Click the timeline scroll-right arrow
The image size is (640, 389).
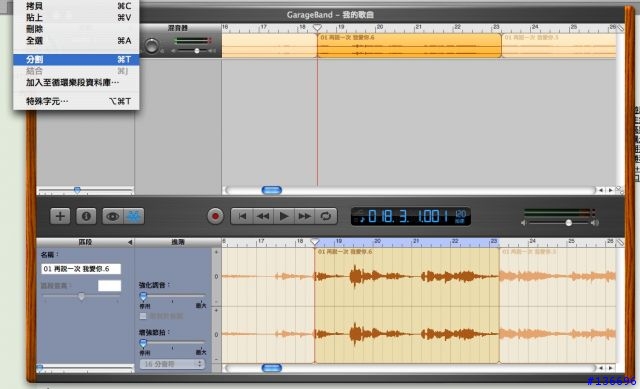(611, 190)
